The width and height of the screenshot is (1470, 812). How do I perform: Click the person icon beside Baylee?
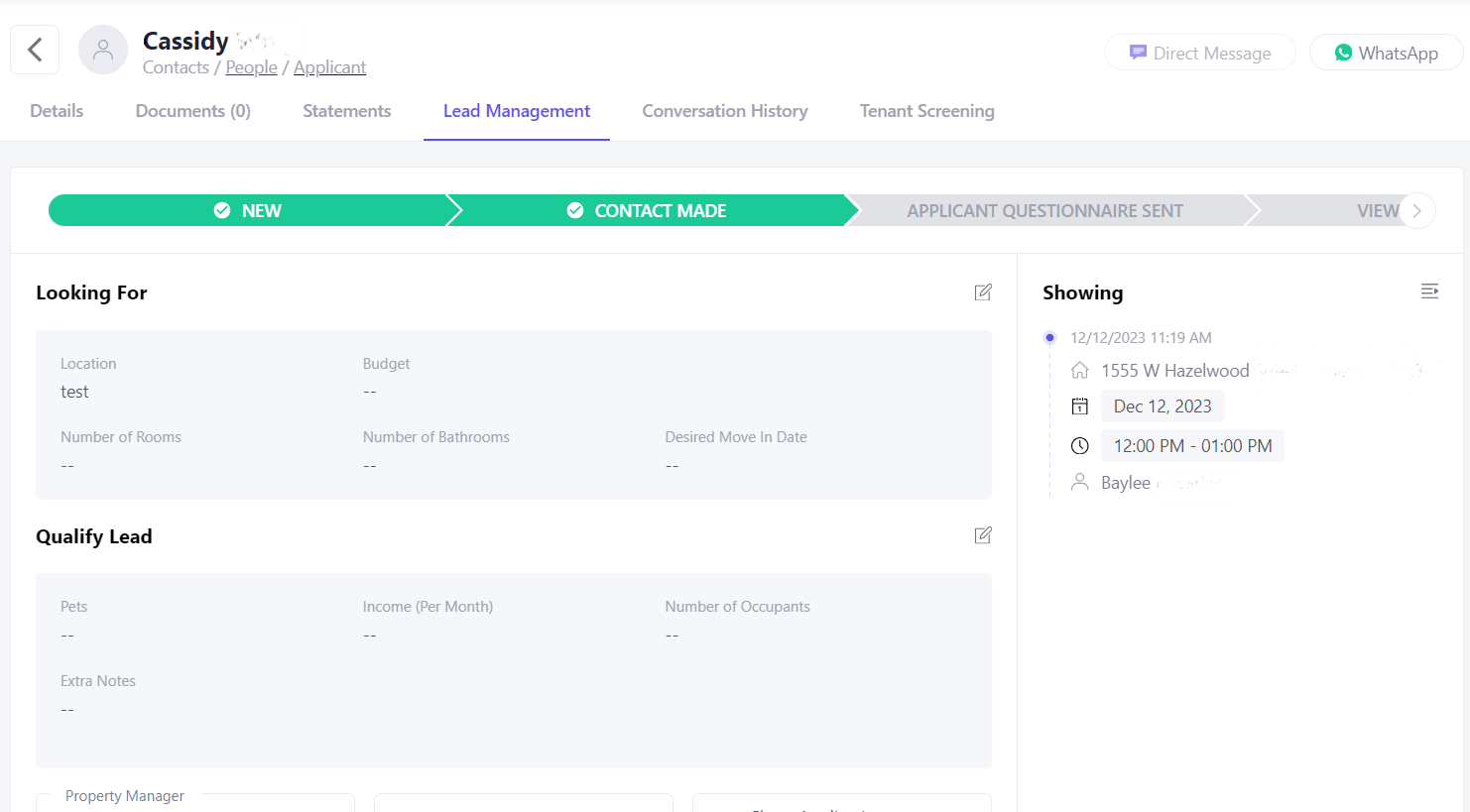pyautogui.click(x=1080, y=482)
